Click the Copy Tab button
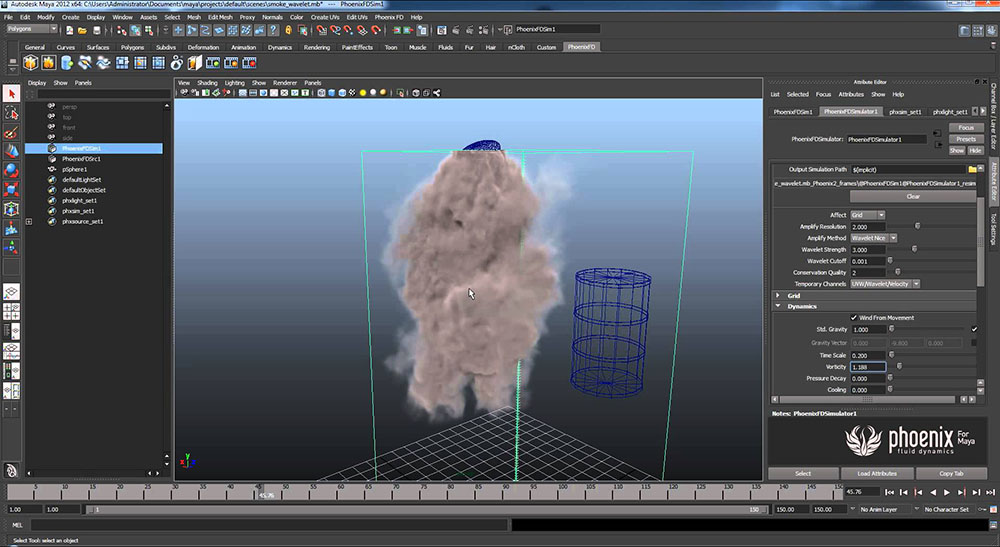This screenshot has width=1000, height=547. click(x=951, y=474)
